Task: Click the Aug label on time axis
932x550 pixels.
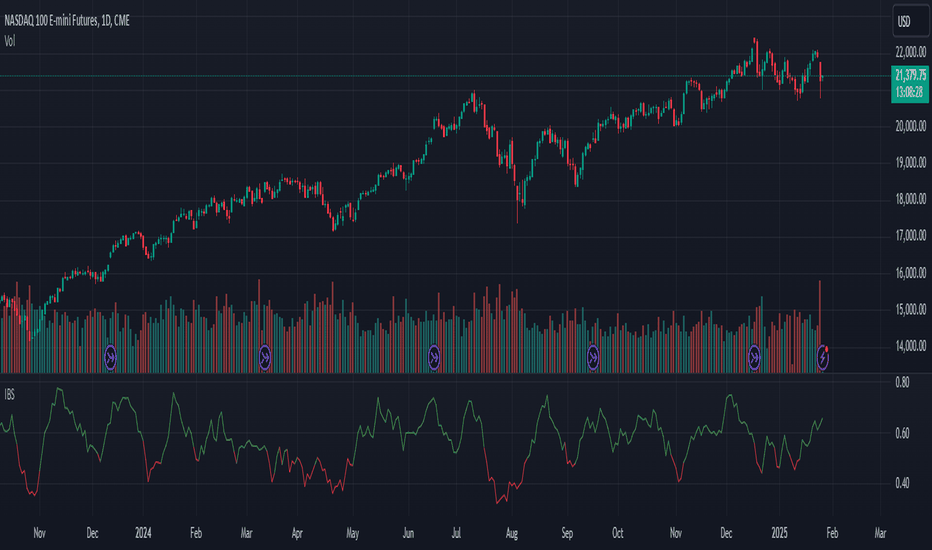Action: pos(512,533)
